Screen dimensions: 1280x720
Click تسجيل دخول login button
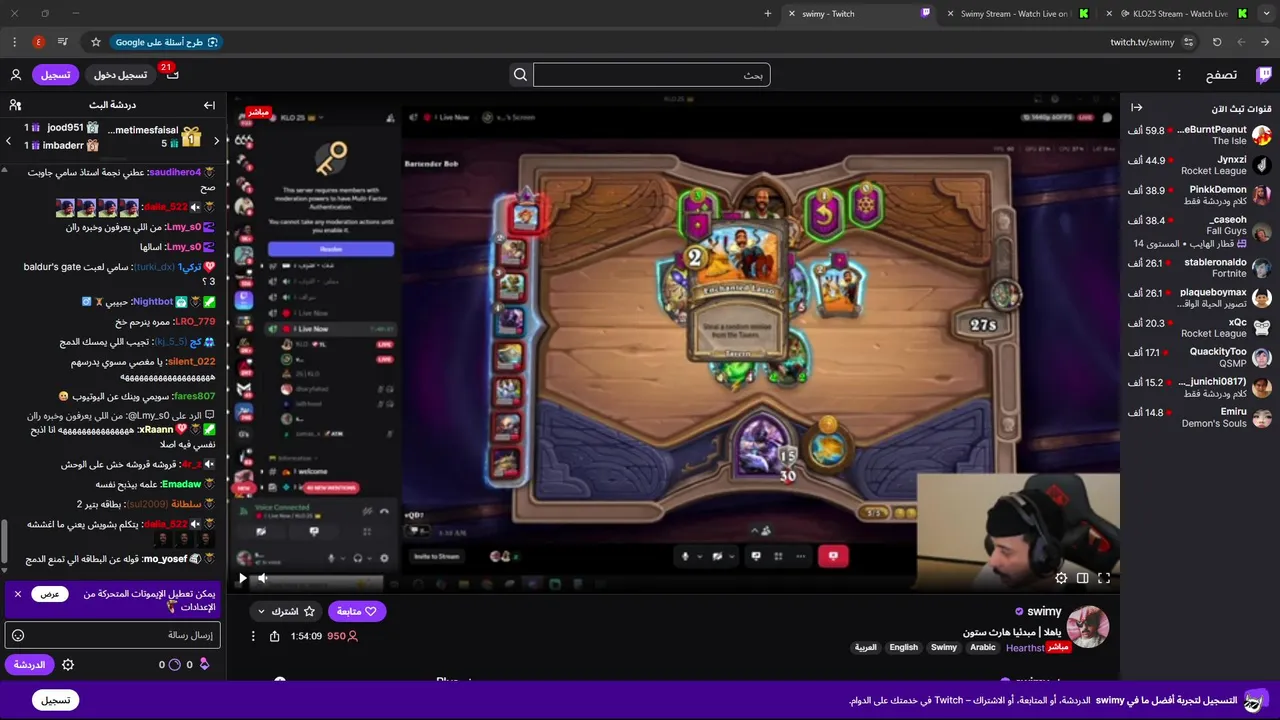click(121, 75)
